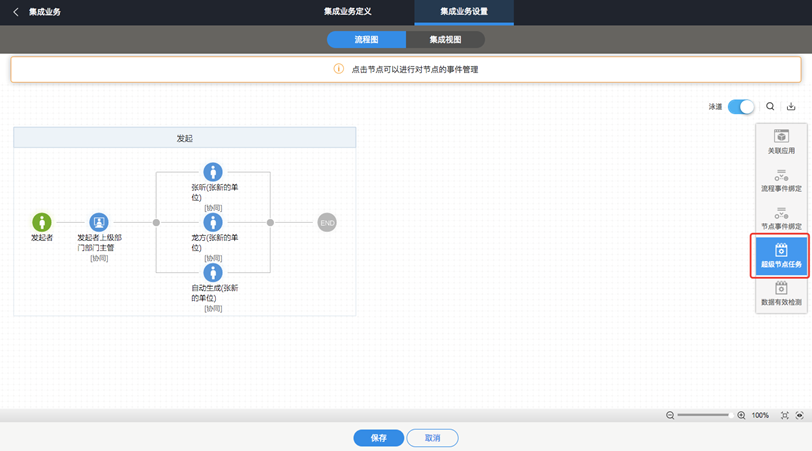Viewport: 812px width, 451px height.
Task: Adjust the zoom level slider
Action: tap(705, 415)
